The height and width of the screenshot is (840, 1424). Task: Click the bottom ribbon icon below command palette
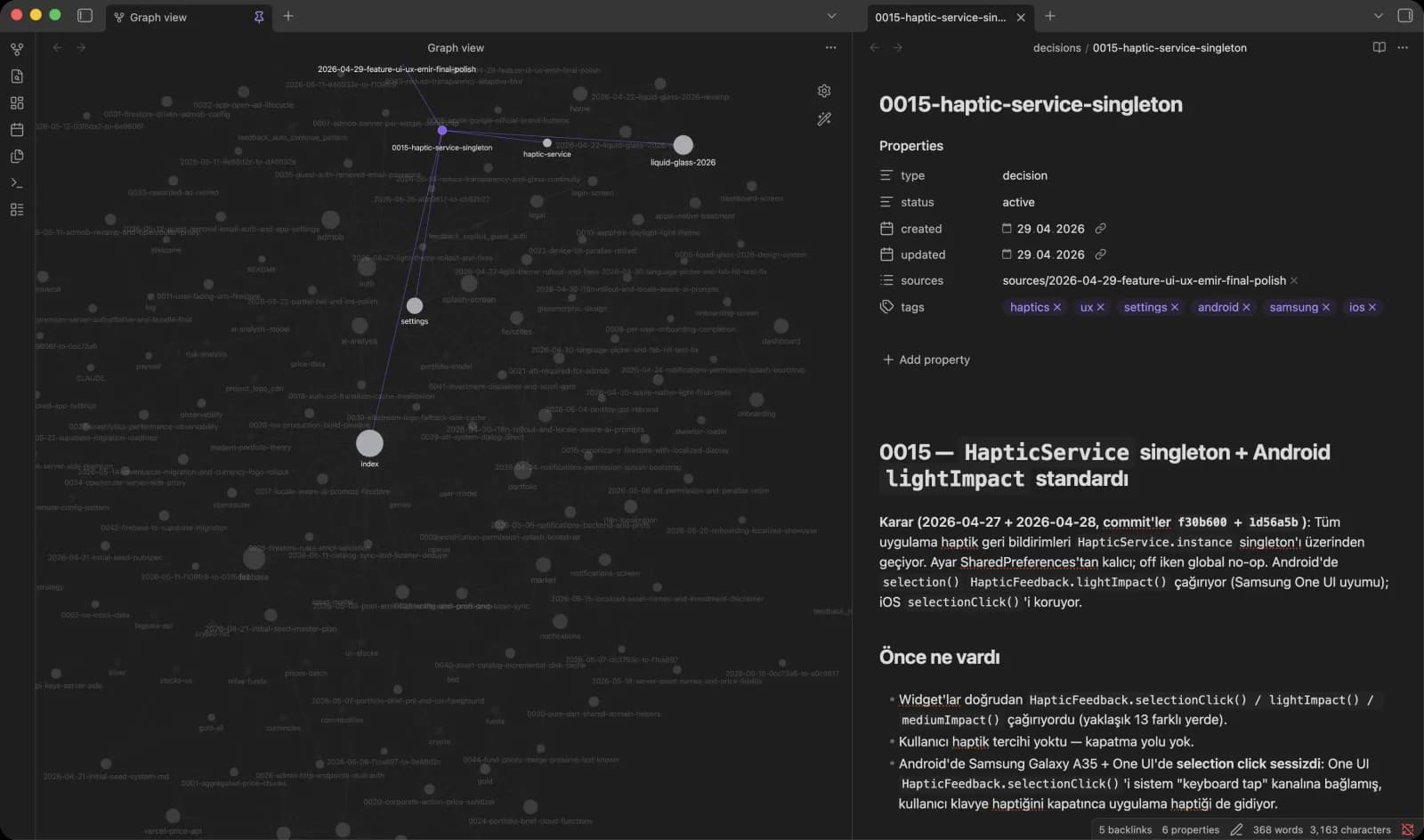point(17,210)
